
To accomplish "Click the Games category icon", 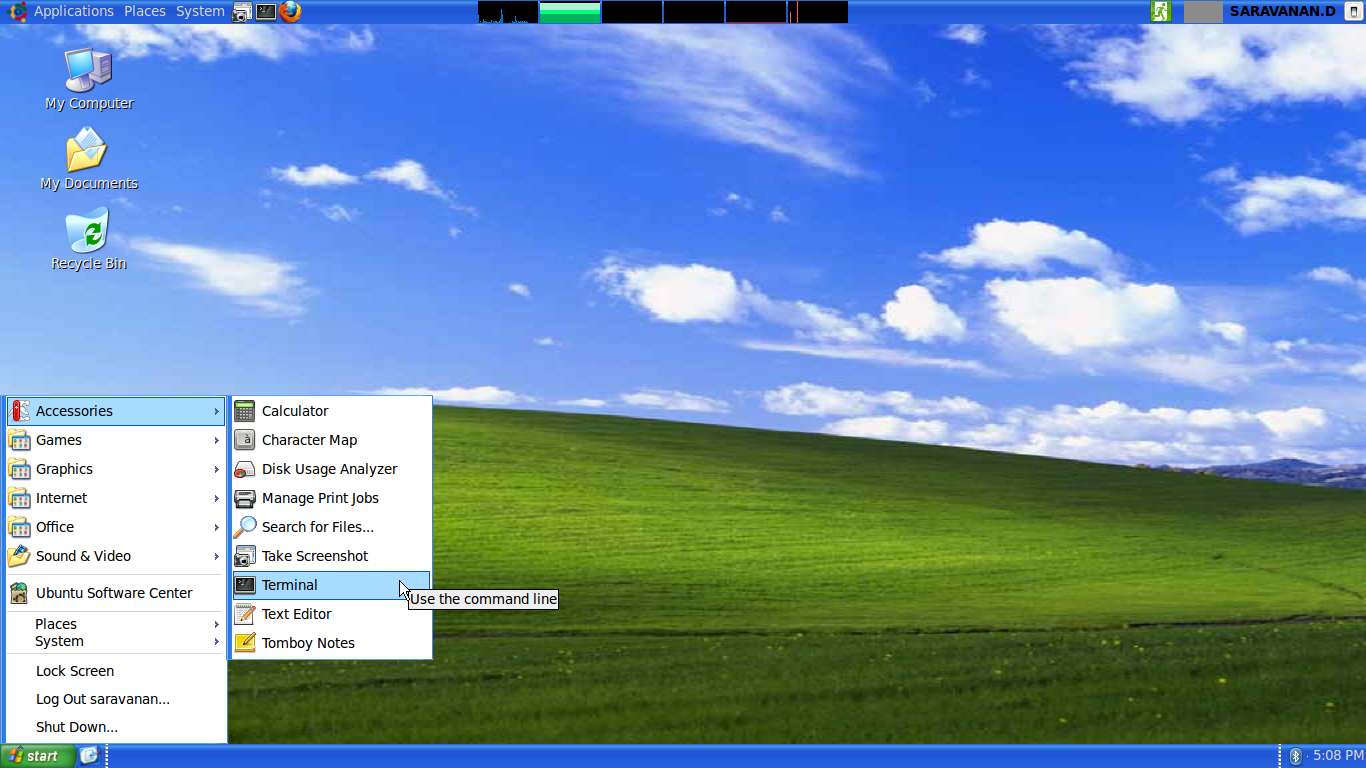I will 19,440.
